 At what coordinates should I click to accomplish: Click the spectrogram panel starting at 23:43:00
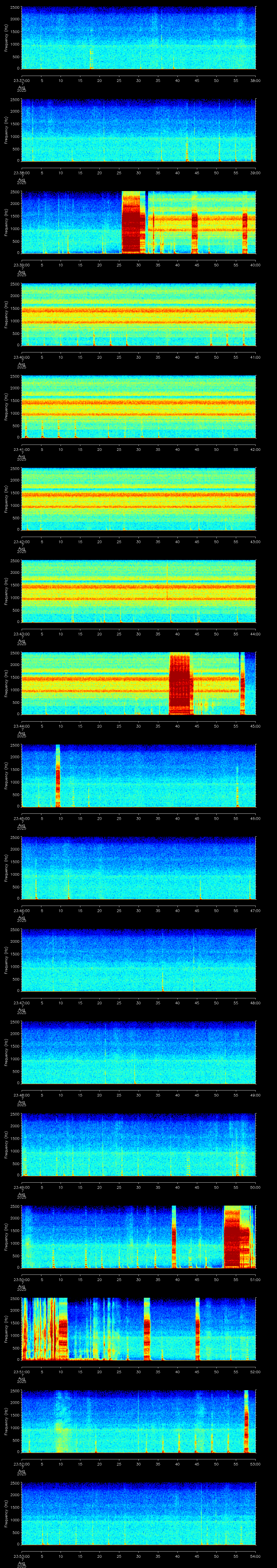click(x=138, y=591)
